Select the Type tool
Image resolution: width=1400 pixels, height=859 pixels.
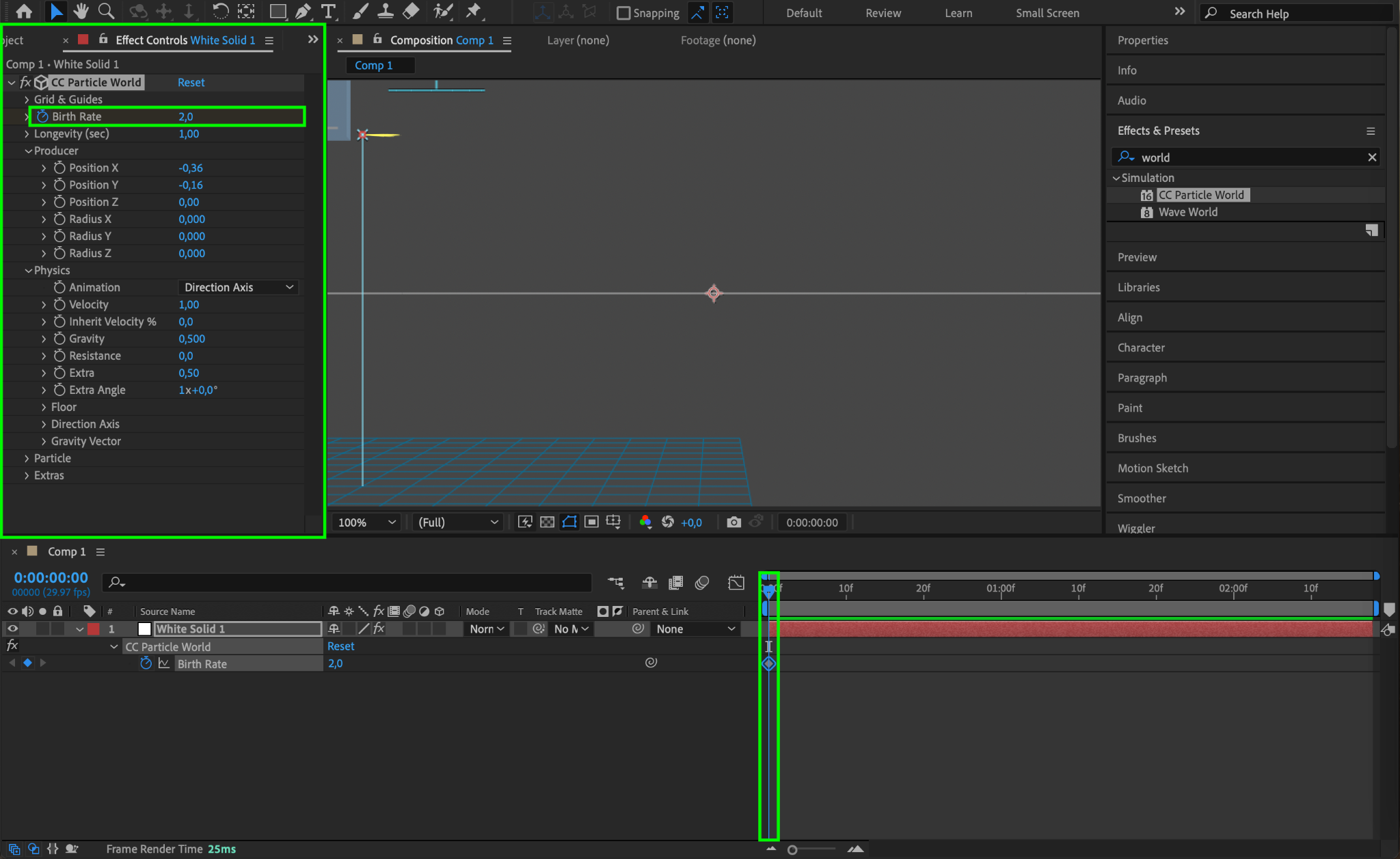tap(328, 11)
